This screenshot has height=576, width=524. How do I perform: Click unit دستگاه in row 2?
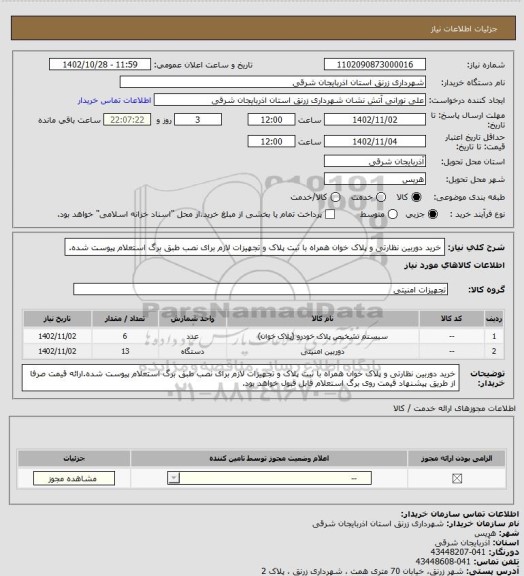click(x=193, y=352)
